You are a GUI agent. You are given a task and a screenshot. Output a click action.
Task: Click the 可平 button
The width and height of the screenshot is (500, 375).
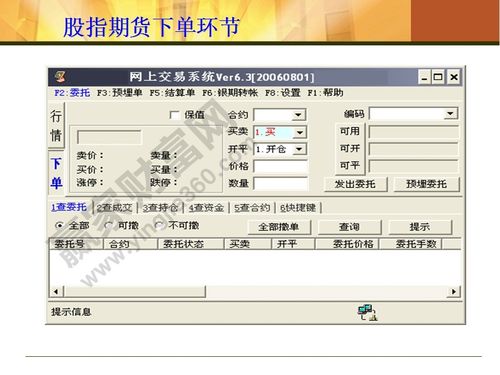(x=350, y=165)
